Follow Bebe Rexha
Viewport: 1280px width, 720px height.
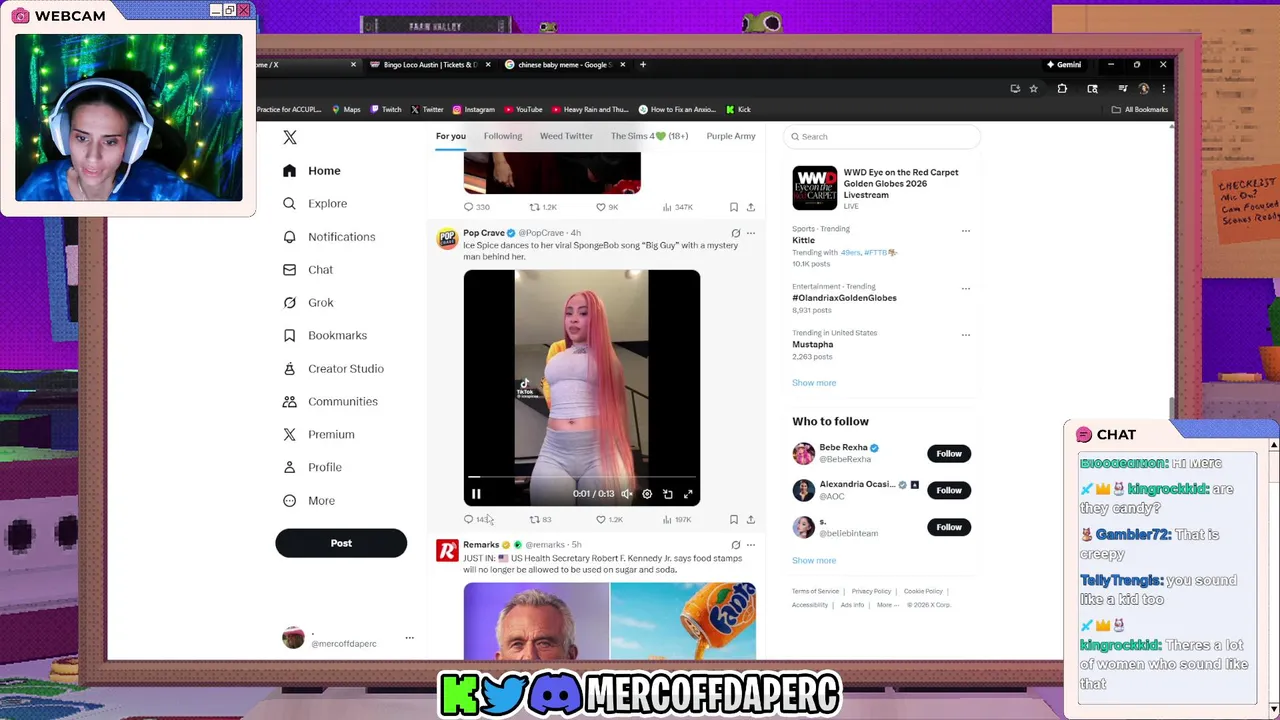coord(949,454)
